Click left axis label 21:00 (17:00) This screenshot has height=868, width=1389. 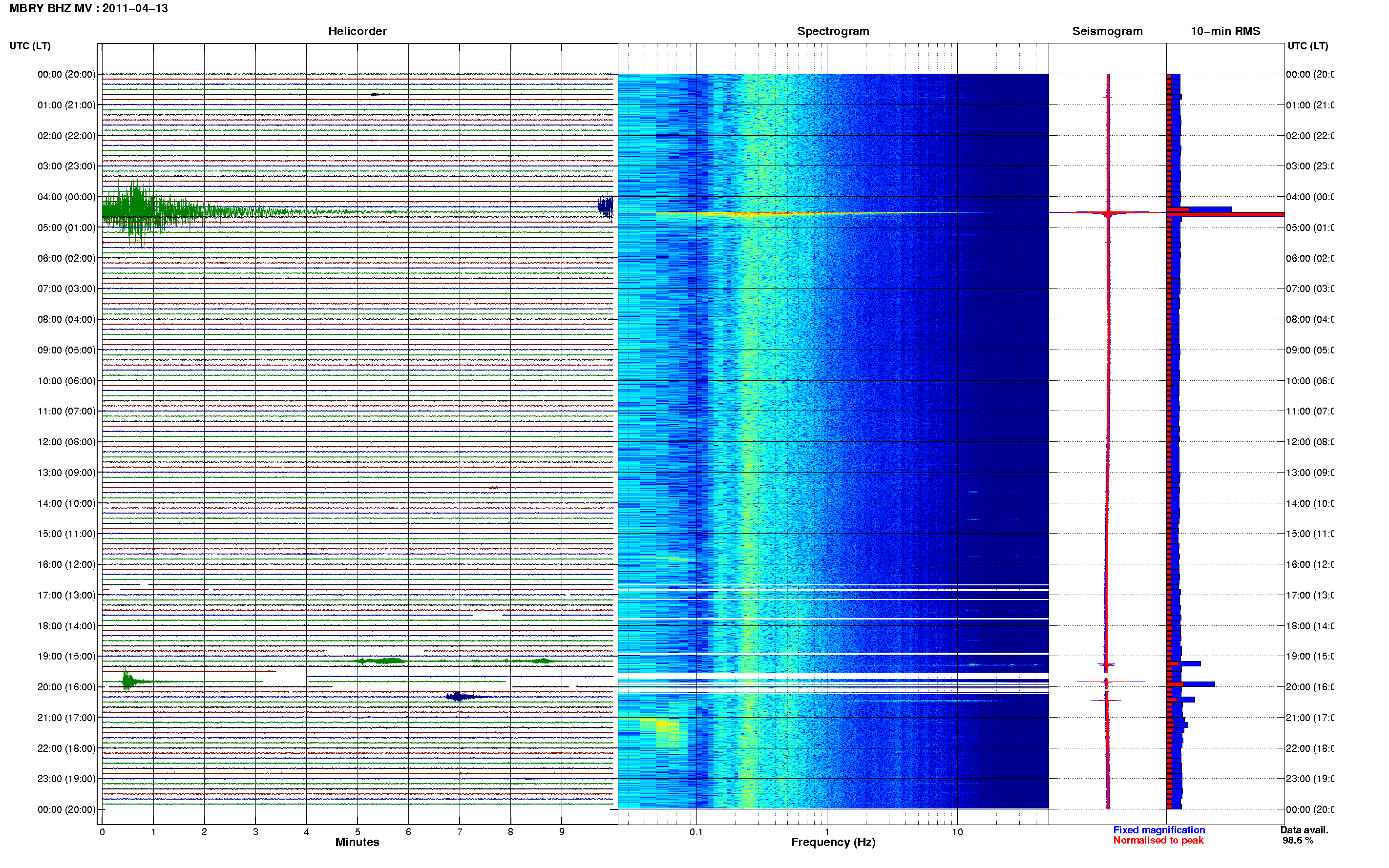click(66, 718)
